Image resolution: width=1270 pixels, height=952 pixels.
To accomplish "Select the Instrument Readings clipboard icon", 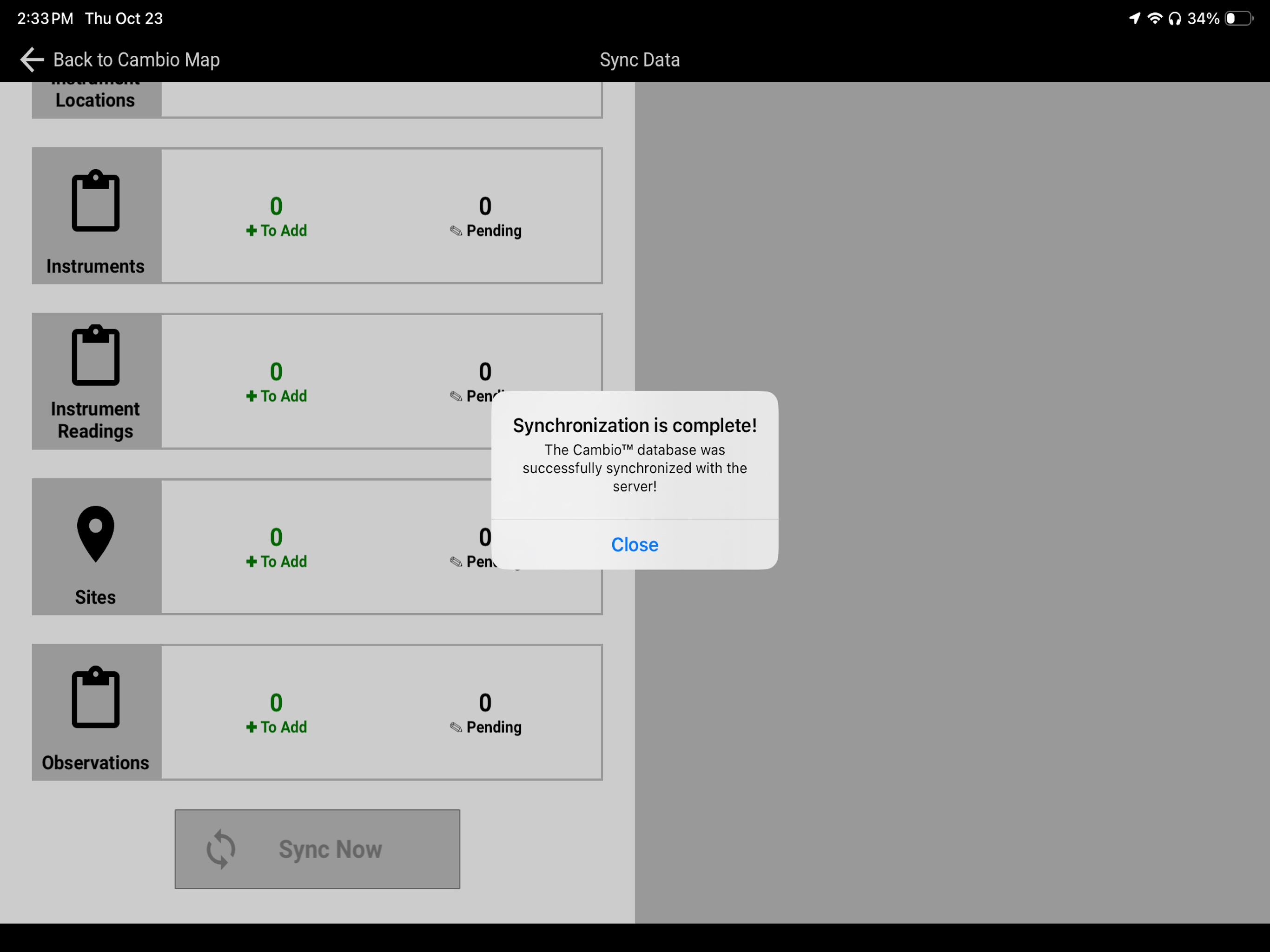I will click(95, 356).
